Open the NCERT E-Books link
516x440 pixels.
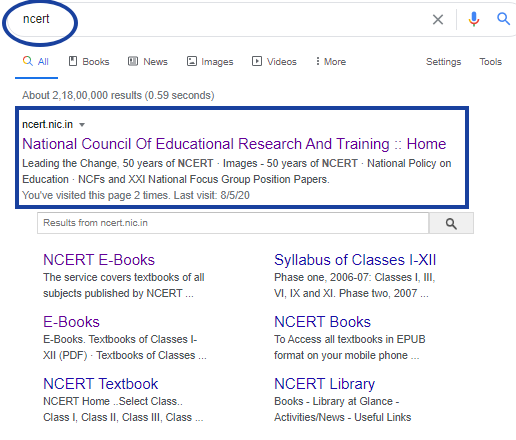99,260
